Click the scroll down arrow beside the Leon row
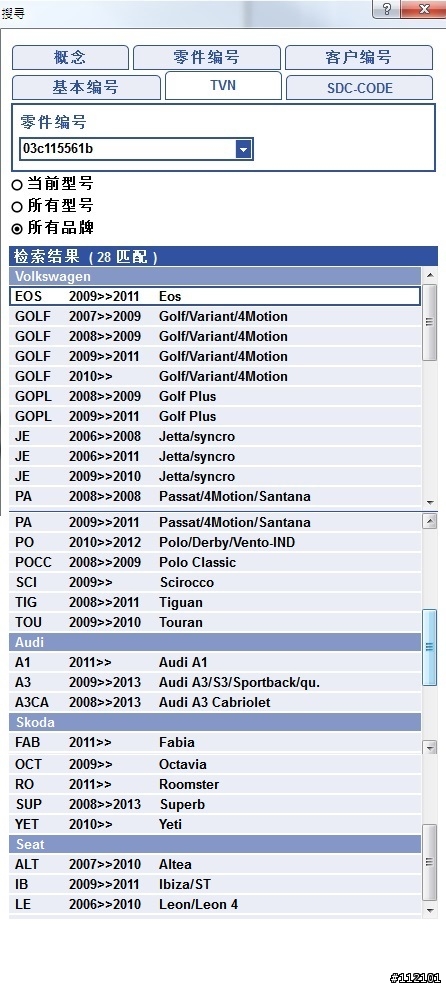Screen dimensions: 446x986 [x=430, y=910]
